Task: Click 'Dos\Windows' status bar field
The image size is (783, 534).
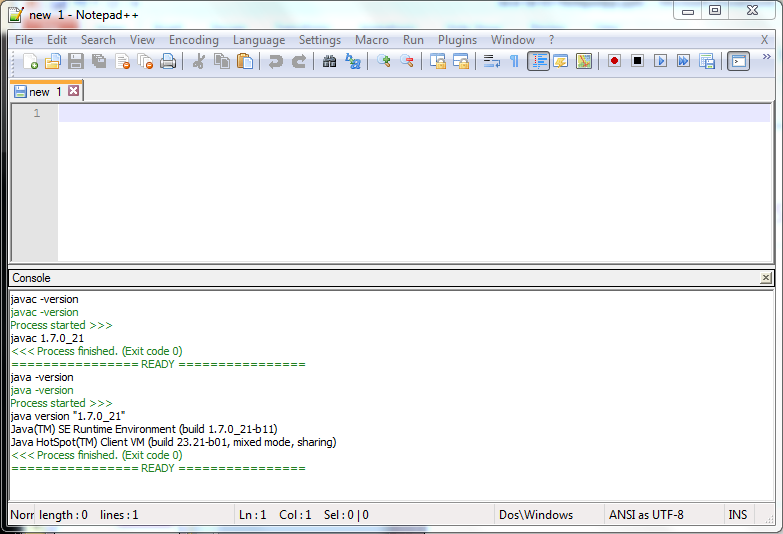Action: pos(549,515)
